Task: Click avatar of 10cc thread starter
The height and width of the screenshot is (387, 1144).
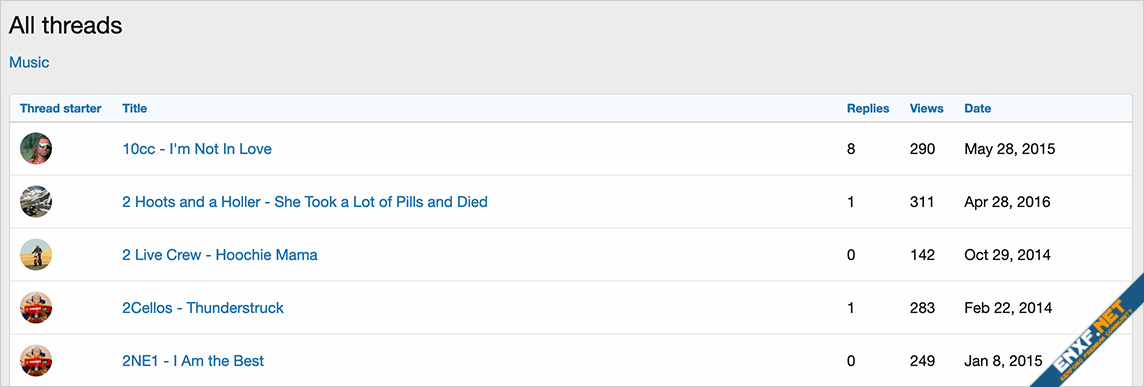Action: (36, 149)
